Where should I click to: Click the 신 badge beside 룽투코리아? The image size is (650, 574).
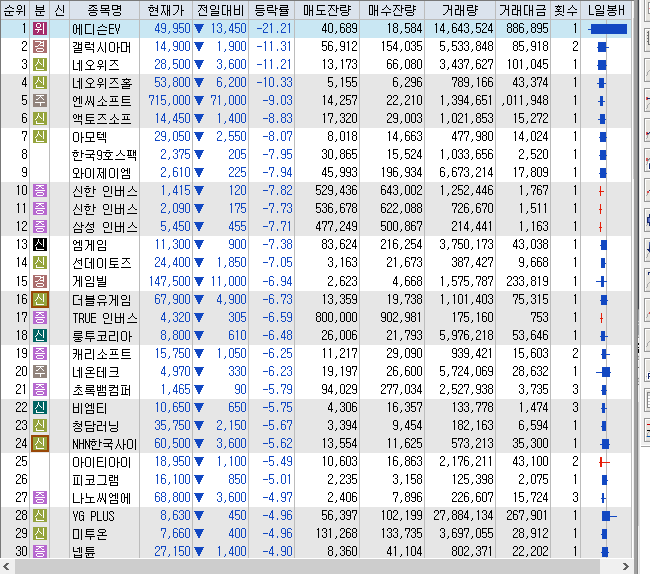point(40,335)
